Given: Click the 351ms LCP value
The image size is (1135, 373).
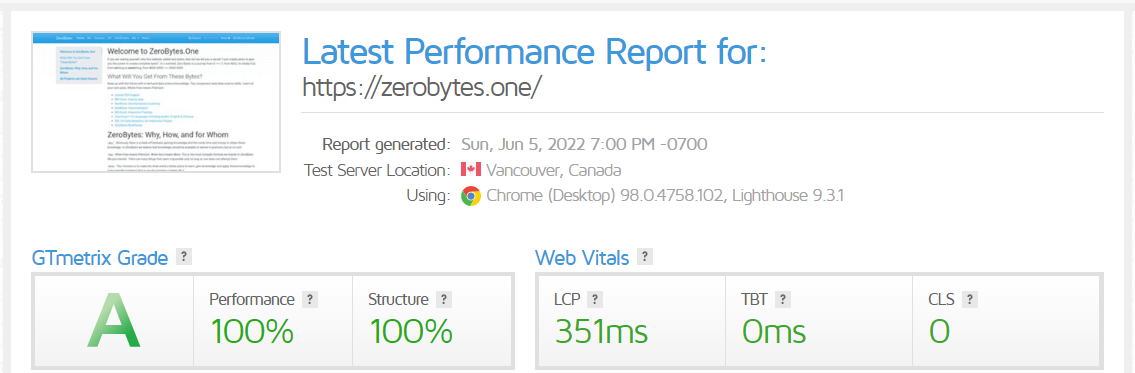Looking at the screenshot, I should click(x=601, y=332).
